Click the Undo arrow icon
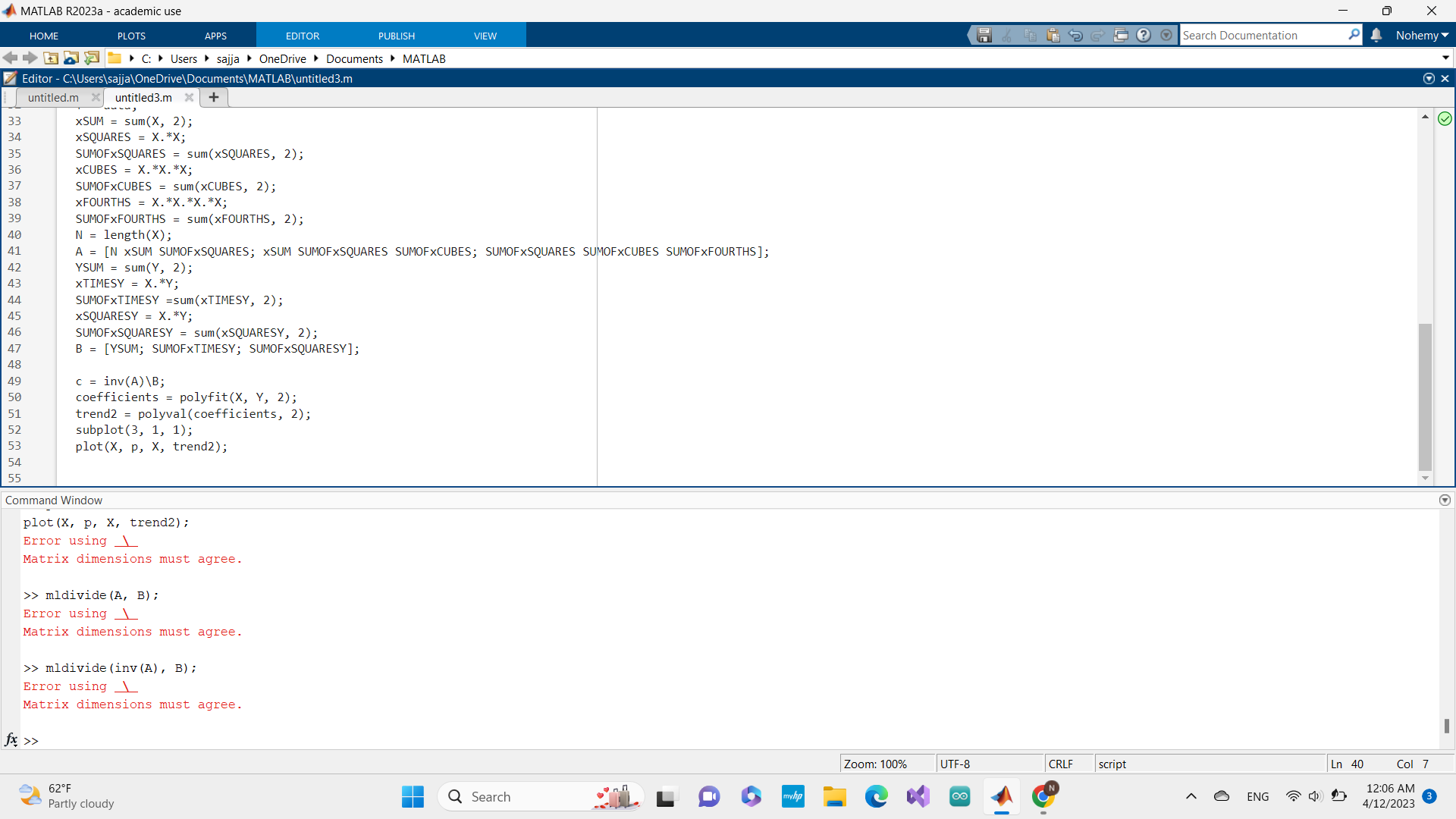The image size is (1456, 819). pos(1075,35)
